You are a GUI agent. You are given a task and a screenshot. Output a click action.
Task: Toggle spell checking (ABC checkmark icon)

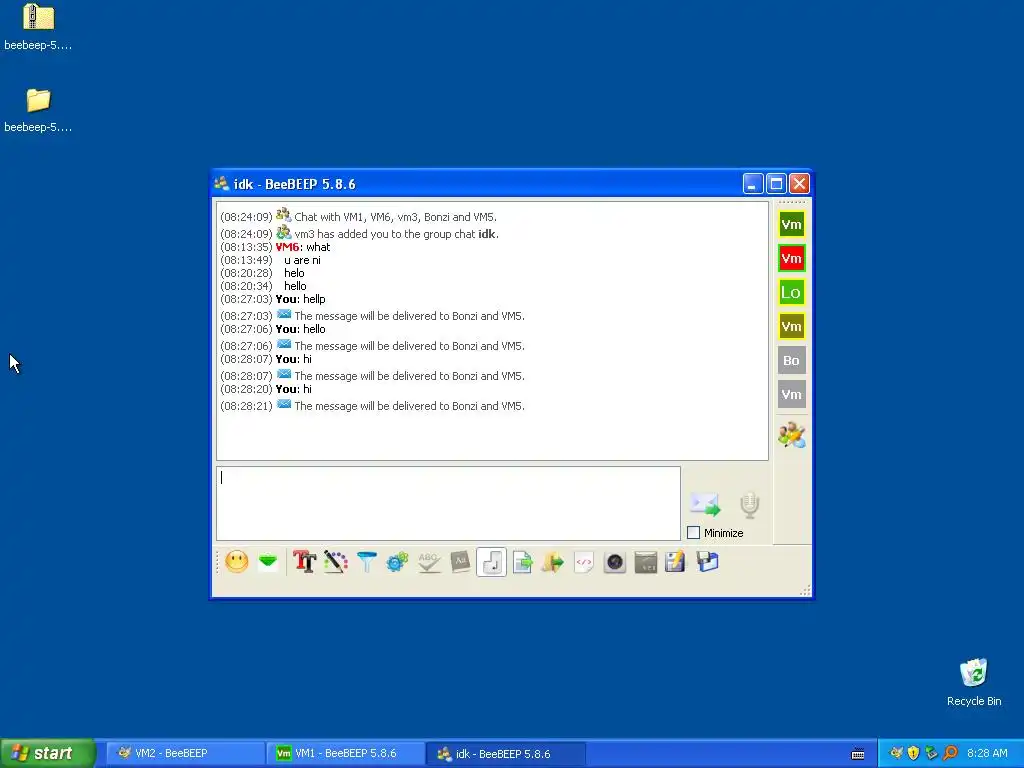click(x=428, y=562)
